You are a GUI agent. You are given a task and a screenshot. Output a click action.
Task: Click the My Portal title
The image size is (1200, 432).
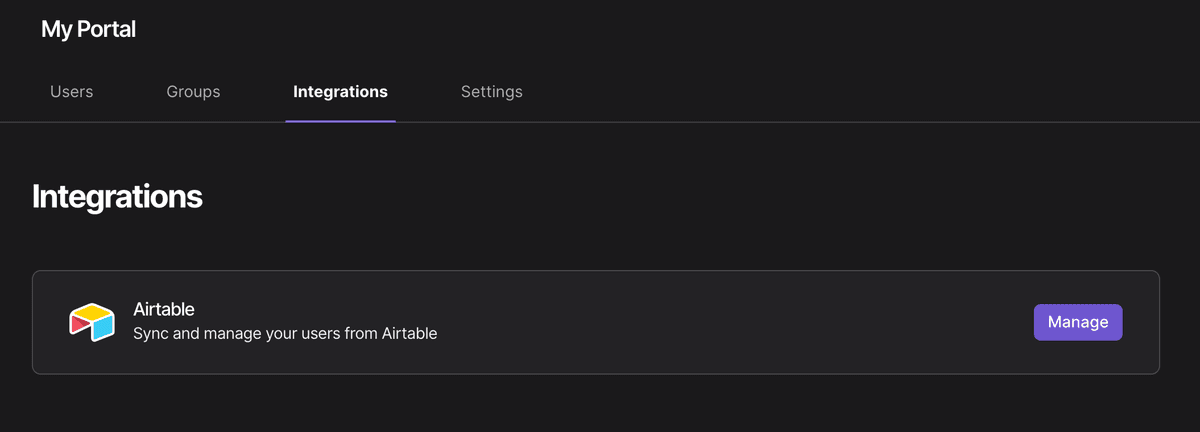click(x=88, y=30)
